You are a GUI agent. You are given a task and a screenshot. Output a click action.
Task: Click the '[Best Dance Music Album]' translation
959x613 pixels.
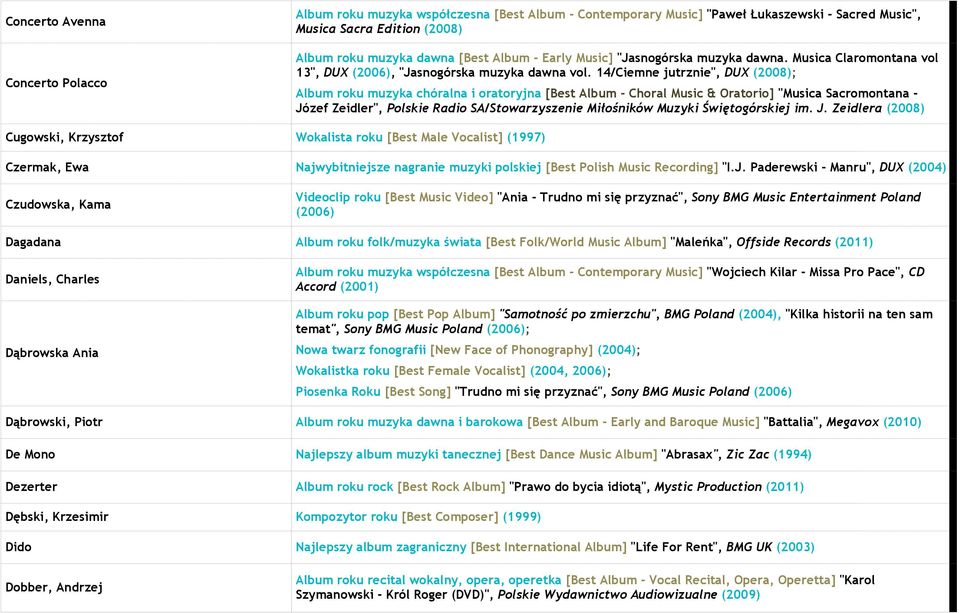(582, 455)
